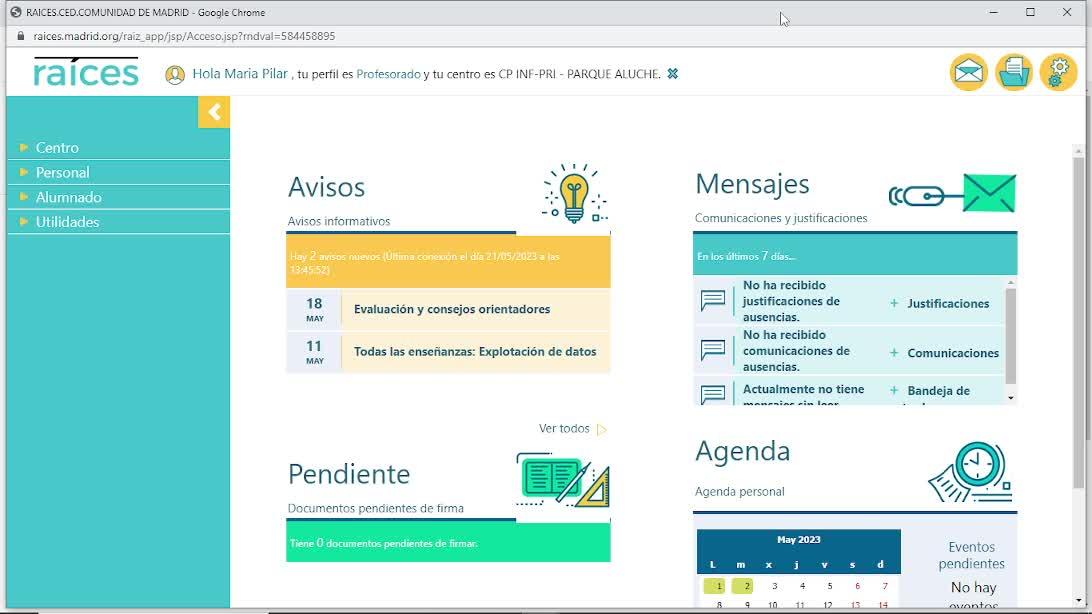
Task: Open the Bandeja de link
Action: 938,391
